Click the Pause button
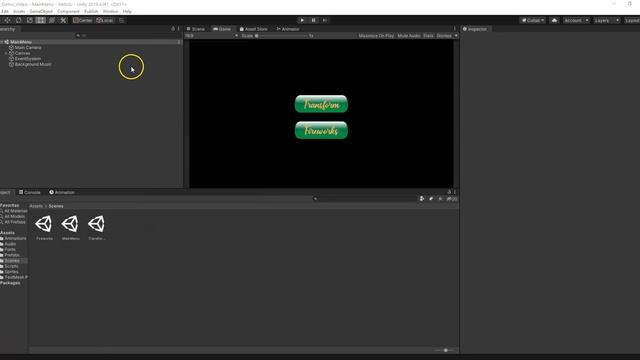 point(313,20)
